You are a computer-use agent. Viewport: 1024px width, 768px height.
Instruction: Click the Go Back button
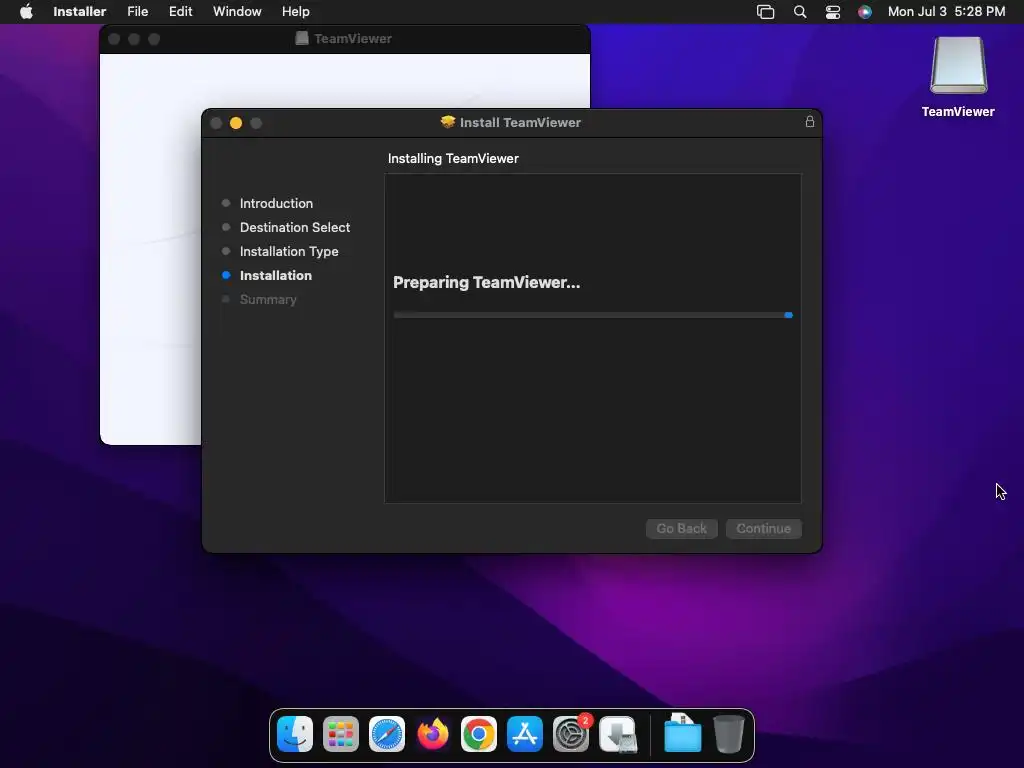pyautogui.click(x=682, y=528)
